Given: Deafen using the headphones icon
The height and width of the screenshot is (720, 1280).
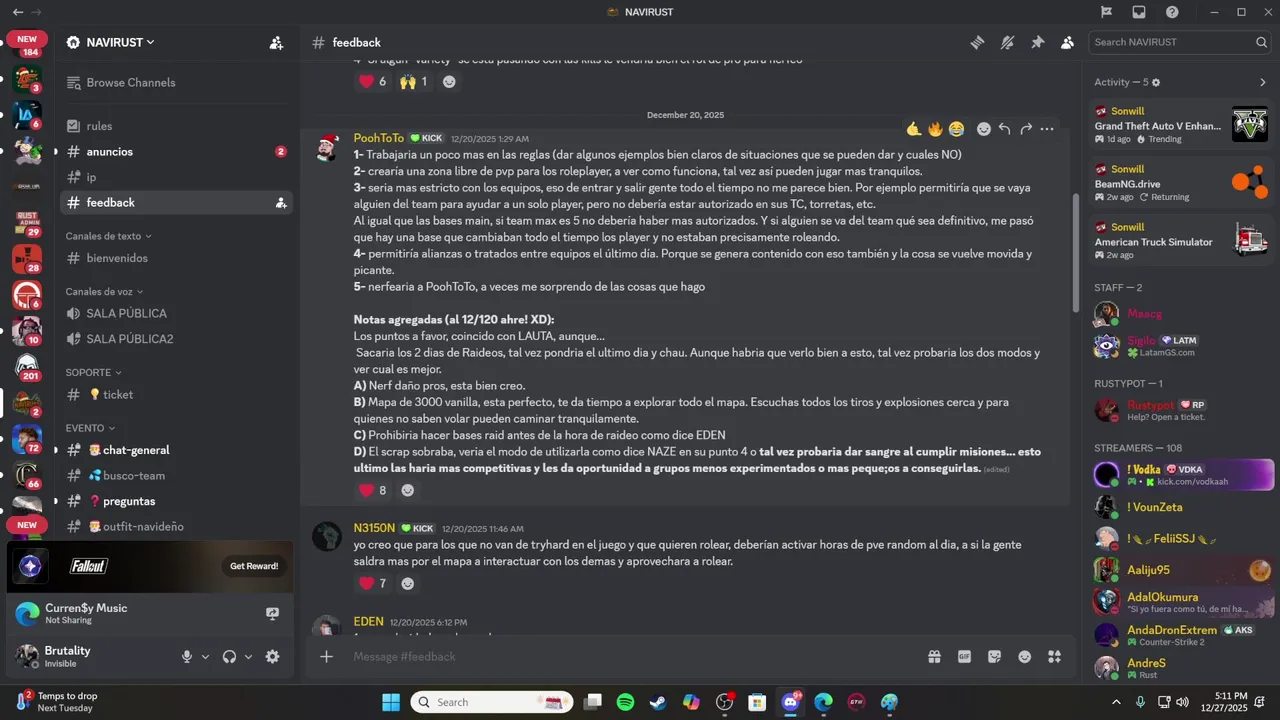Looking at the screenshot, I should pyautogui.click(x=229, y=657).
